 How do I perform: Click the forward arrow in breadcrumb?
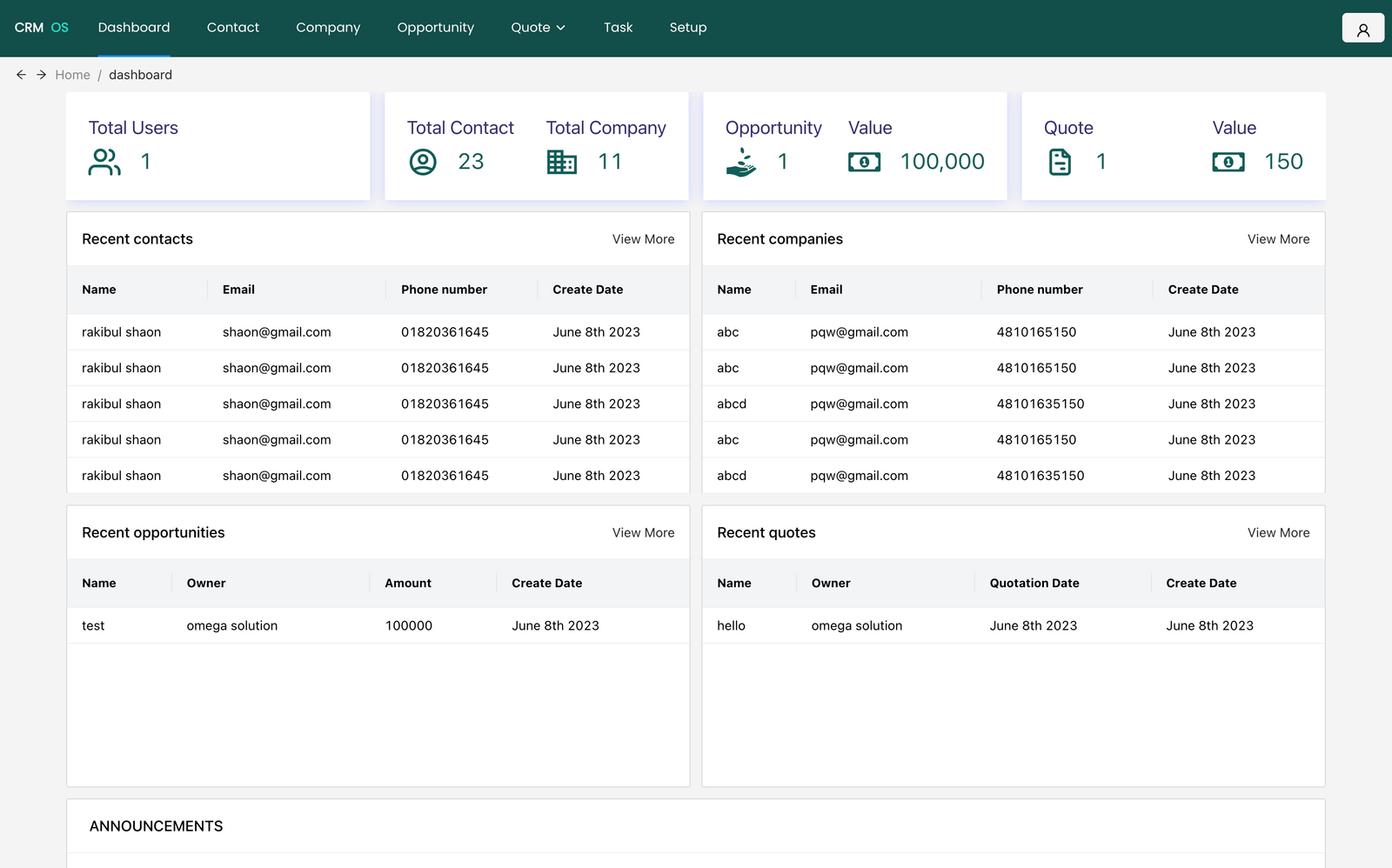pos(41,75)
